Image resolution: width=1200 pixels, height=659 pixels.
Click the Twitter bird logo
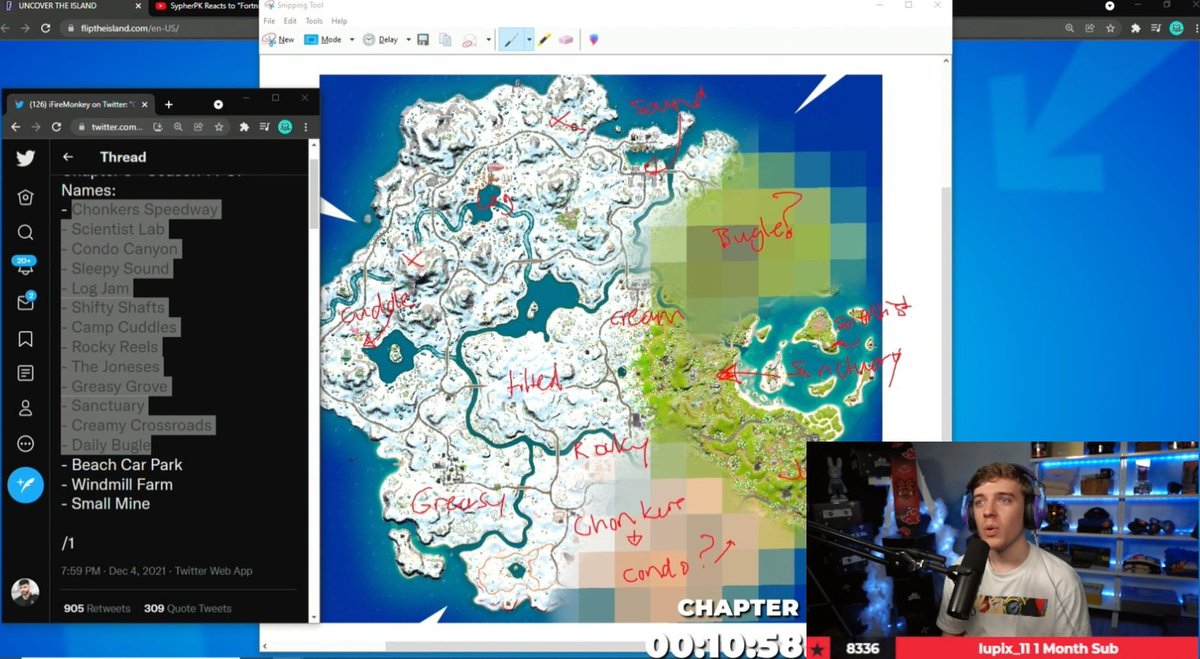25,157
